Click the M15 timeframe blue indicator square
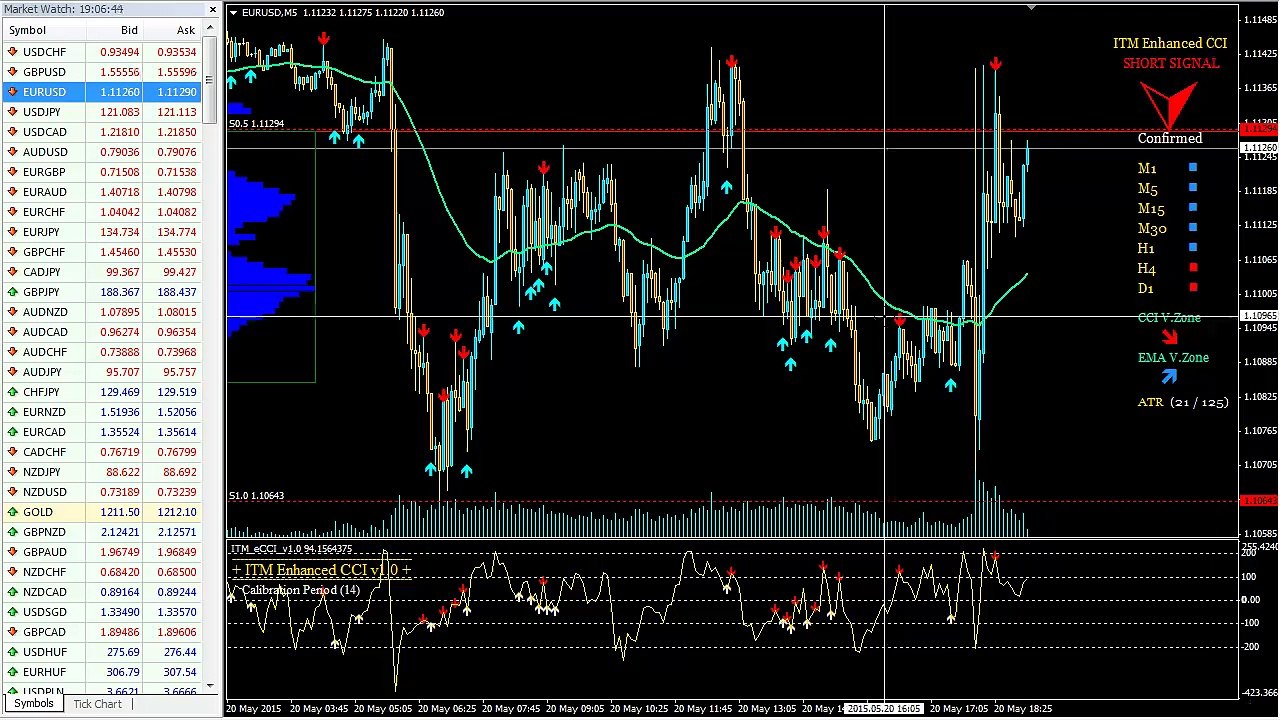1280x720 pixels. pyautogui.click(x=1192, y=208)
